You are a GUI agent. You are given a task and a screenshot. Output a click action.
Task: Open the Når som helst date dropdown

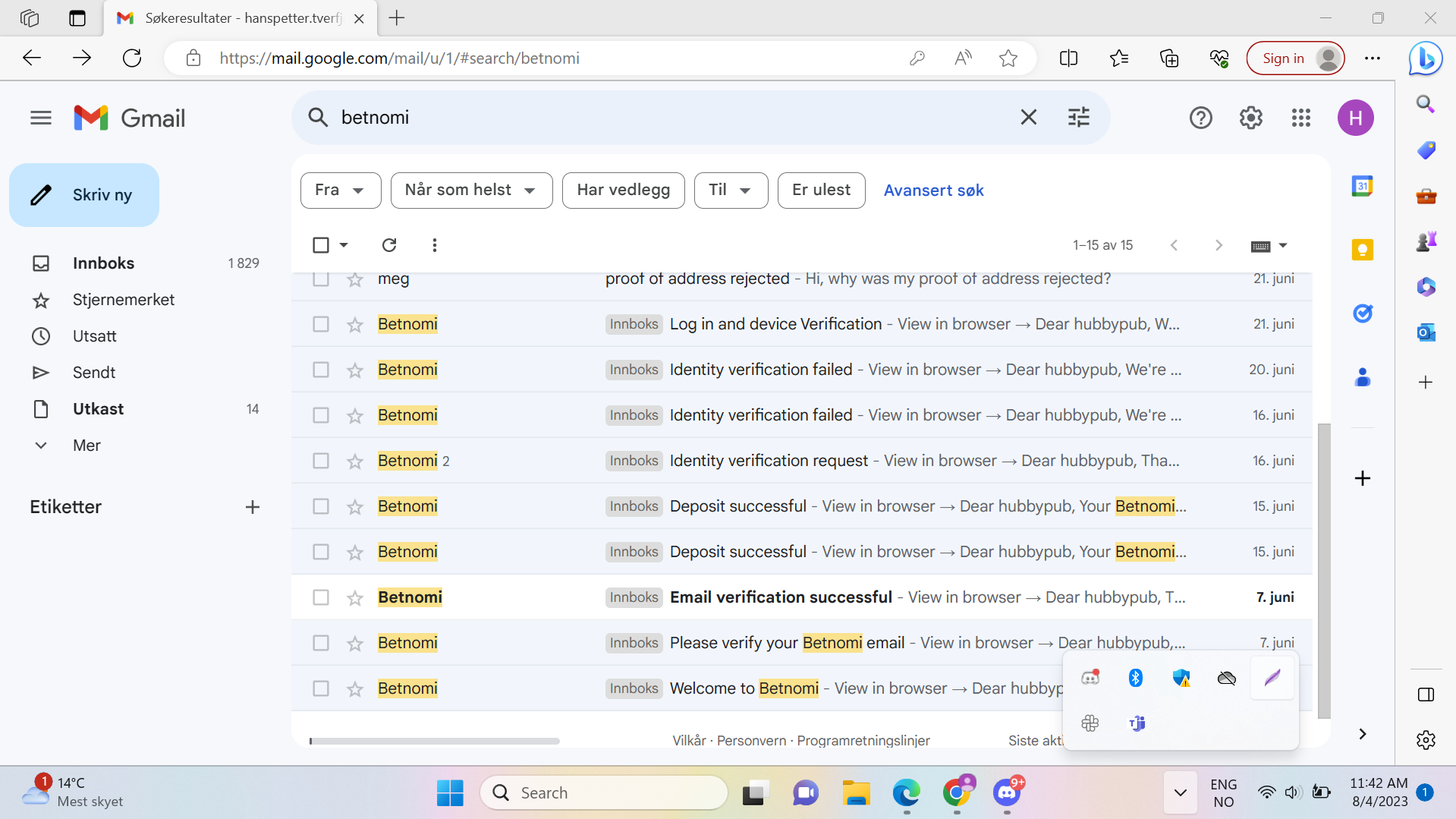pos(470,191)
